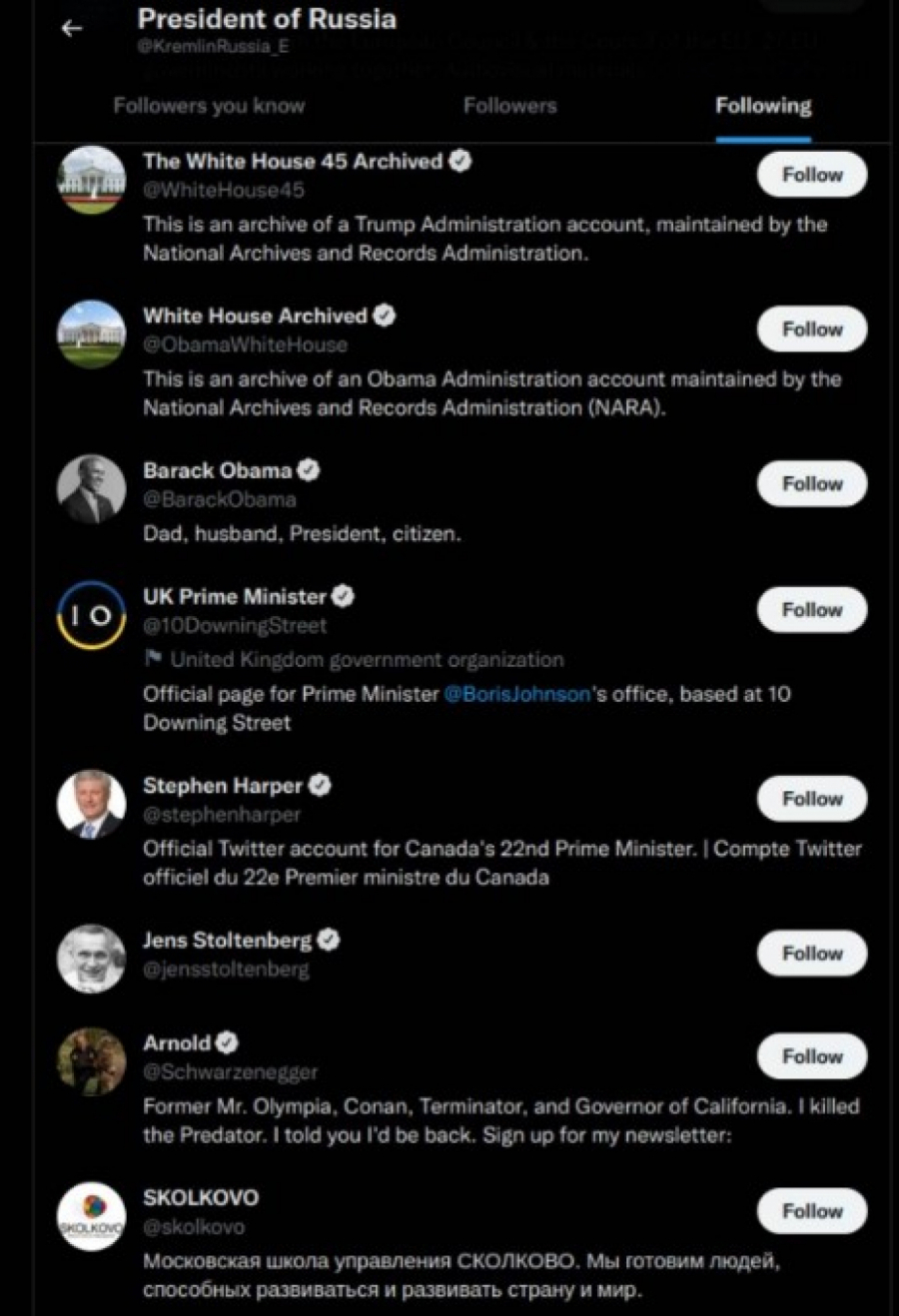Open Jens Stoltenberg's avatar image
899x1316 pixels.
click(x=91, y=959)
